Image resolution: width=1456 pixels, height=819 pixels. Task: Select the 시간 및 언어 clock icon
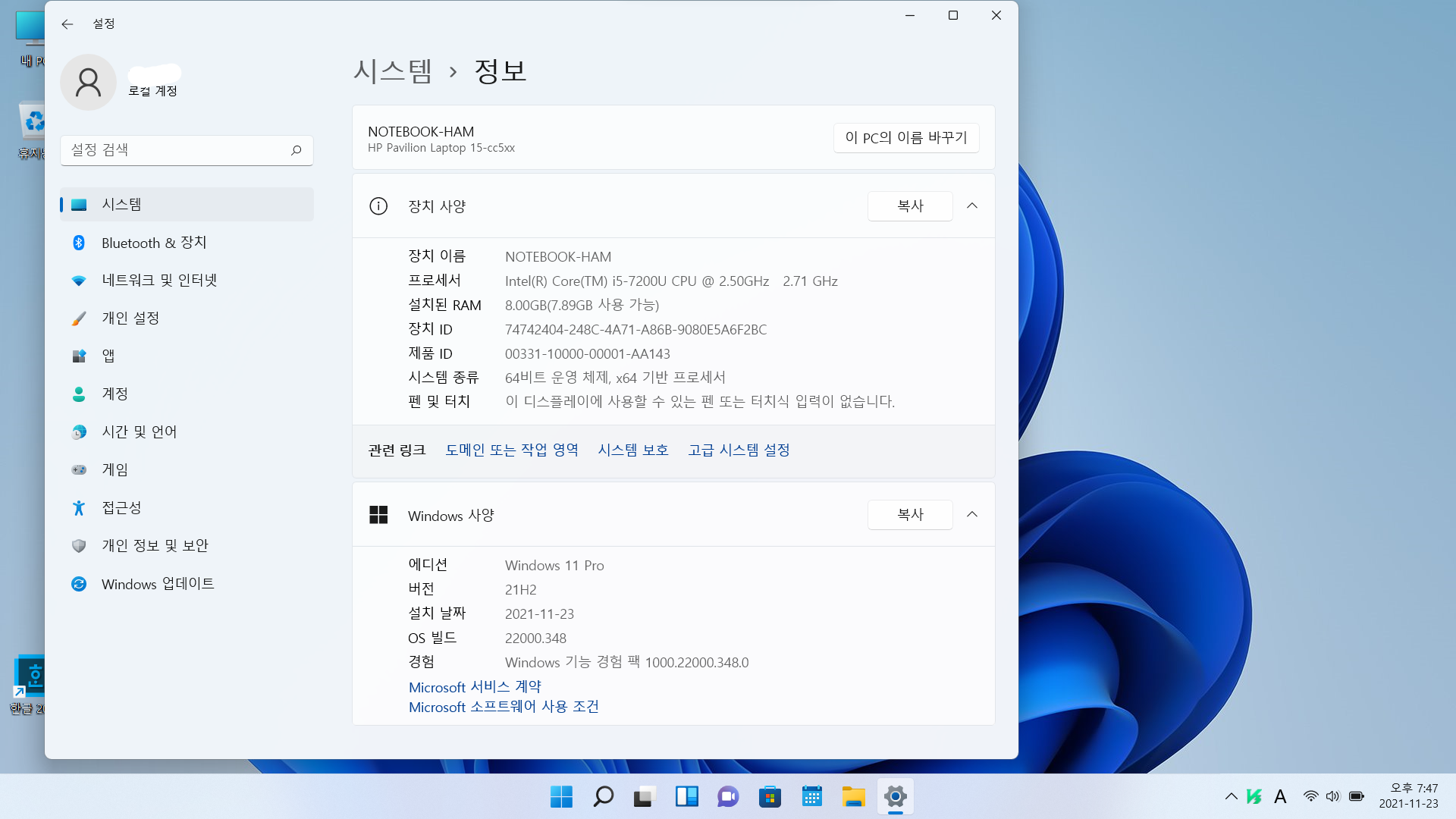tap(79, 432)
